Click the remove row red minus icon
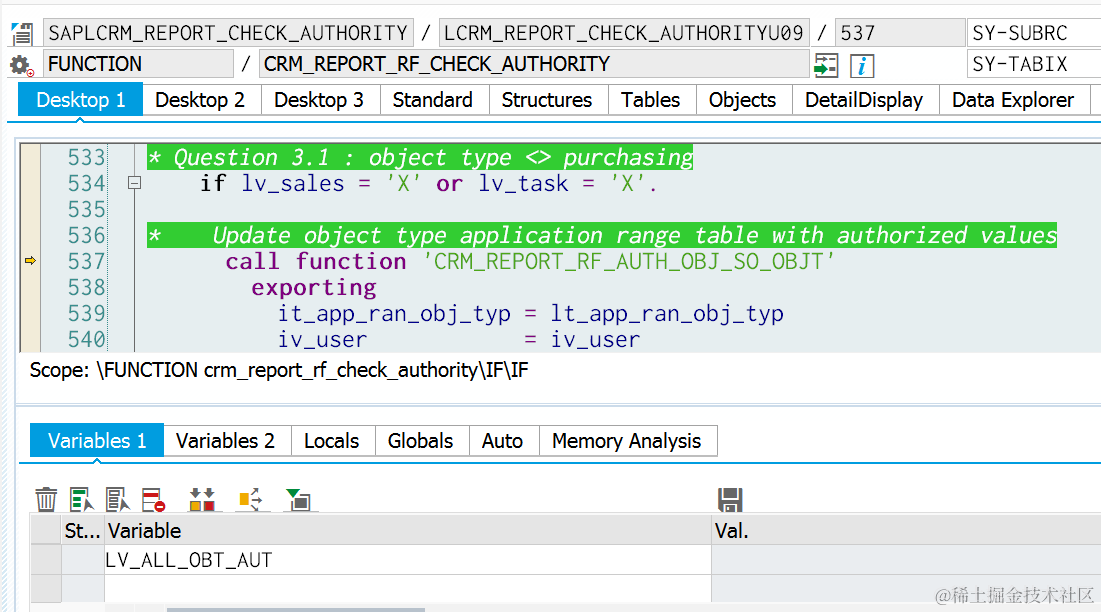 pos(153,500)
